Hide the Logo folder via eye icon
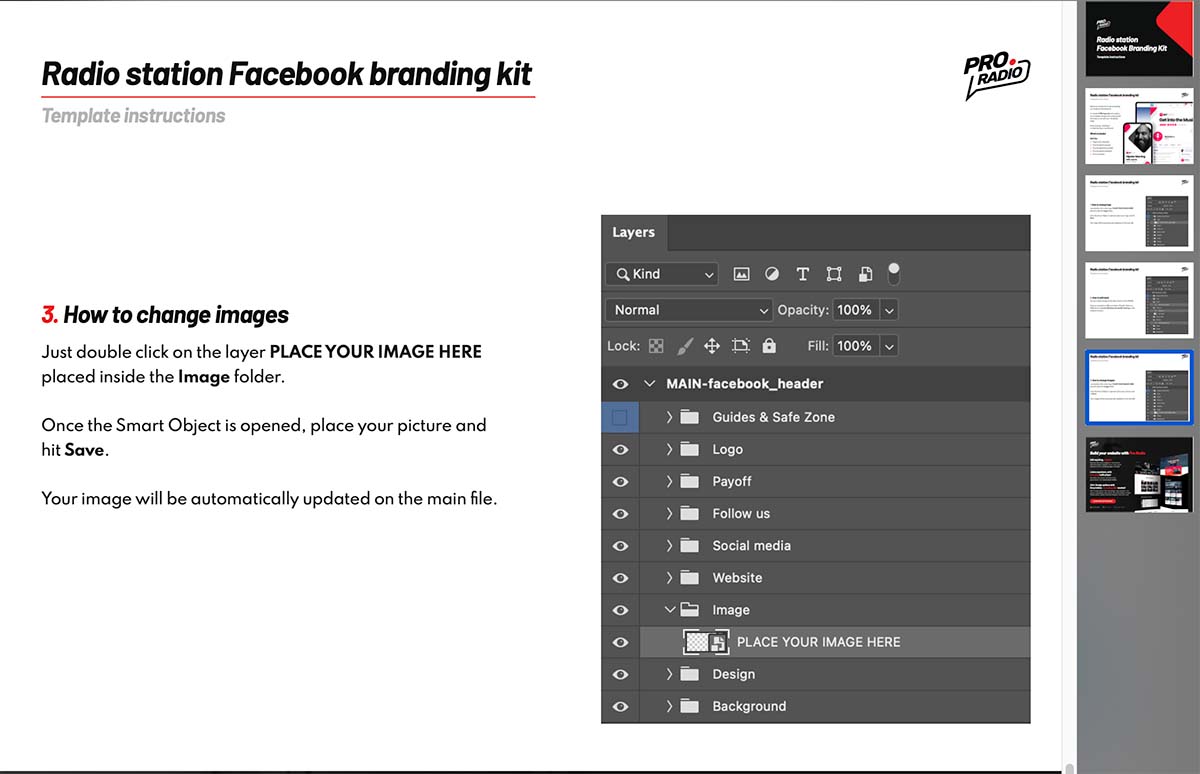 (x=620, y=450)
